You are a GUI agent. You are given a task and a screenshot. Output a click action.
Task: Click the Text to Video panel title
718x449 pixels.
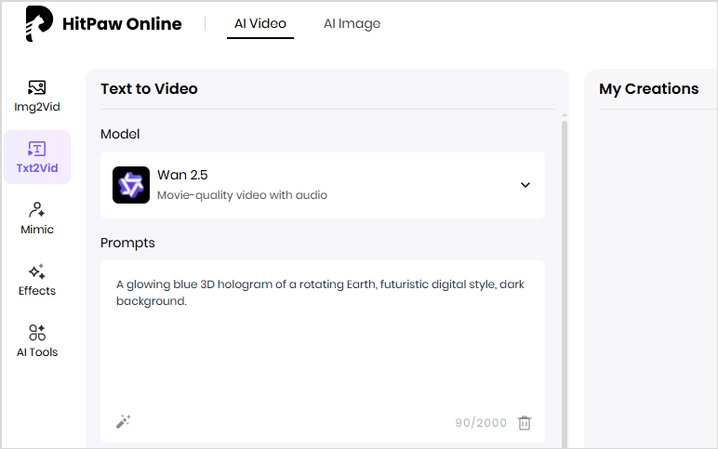click(149, 89)
